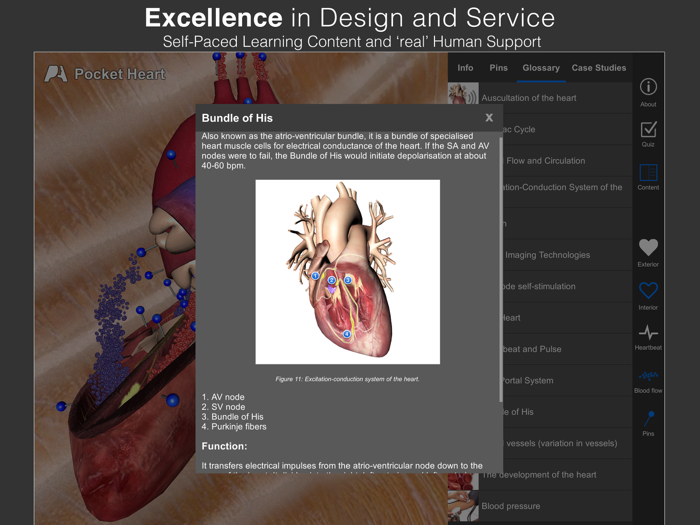The height and width of the screenshot is (525, 700).
Task: Select the Blood pressure thumbnail
Action: tap(463, 506)
